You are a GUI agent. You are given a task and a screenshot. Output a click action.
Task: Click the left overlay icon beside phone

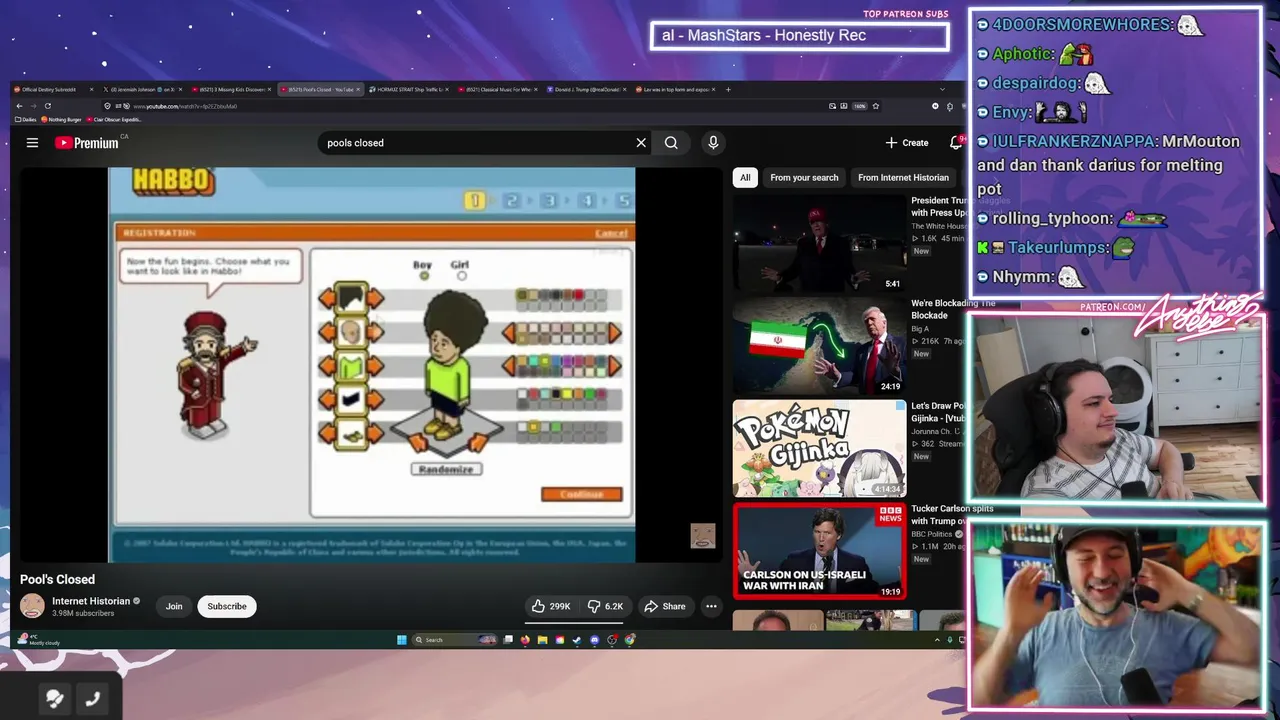55,699
